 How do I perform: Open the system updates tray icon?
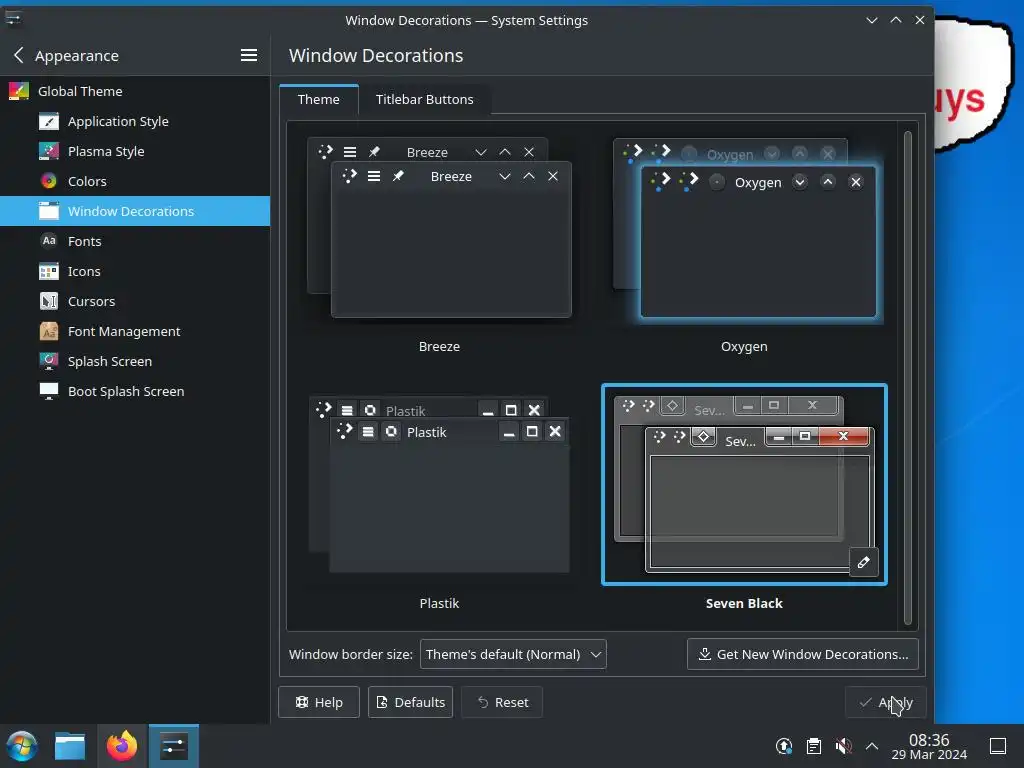(784, 746)
